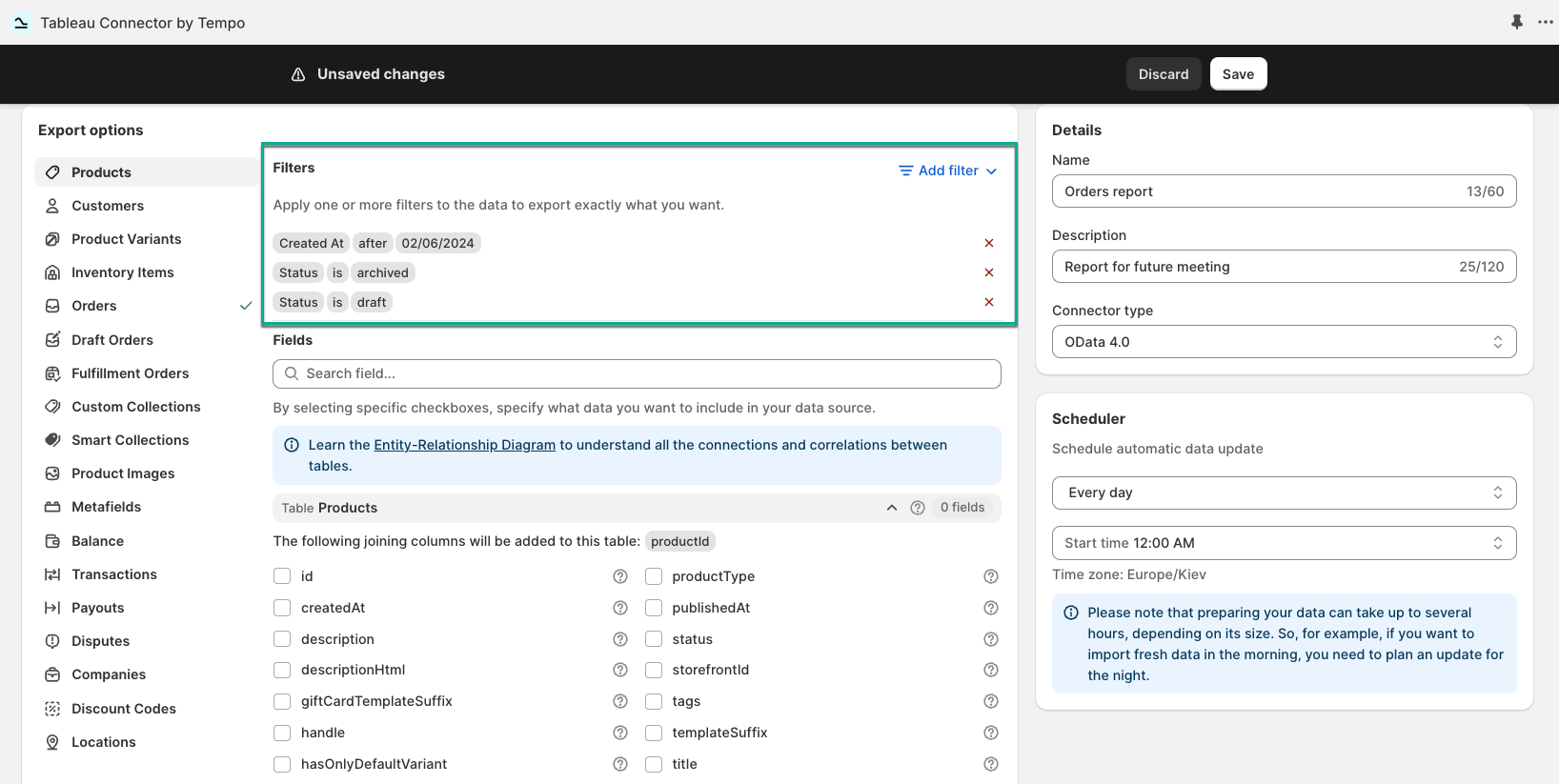
Task: Open the Connector type OData 4.0 dropdown
Action: [1284, 342]
